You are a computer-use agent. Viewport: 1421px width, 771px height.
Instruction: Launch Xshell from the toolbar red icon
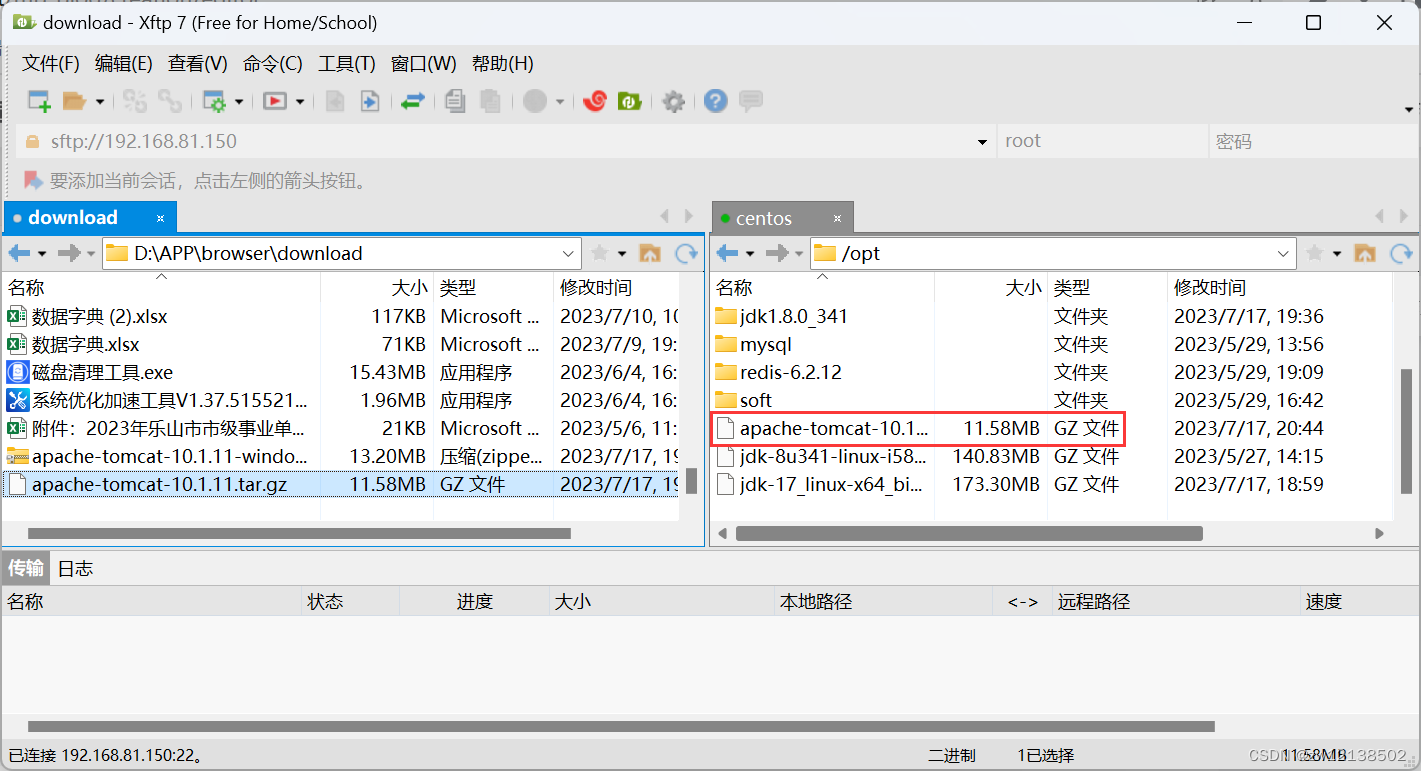tap(593, 100)
